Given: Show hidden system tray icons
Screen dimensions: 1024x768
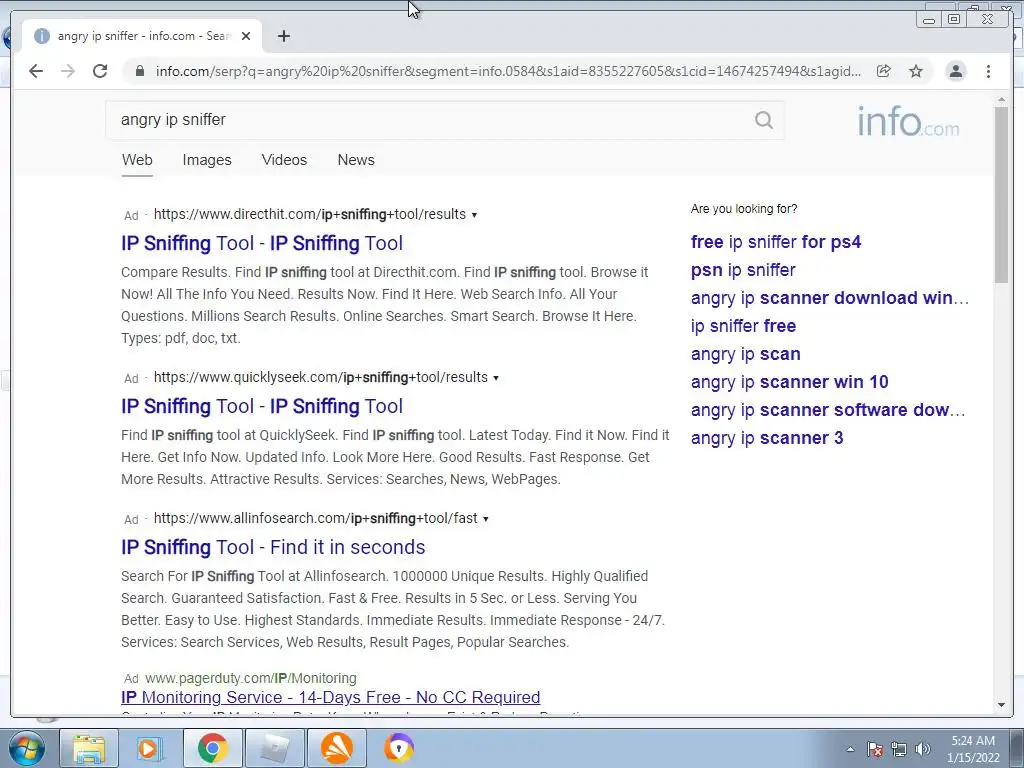Looking at the screenshot, I should 850,749.
